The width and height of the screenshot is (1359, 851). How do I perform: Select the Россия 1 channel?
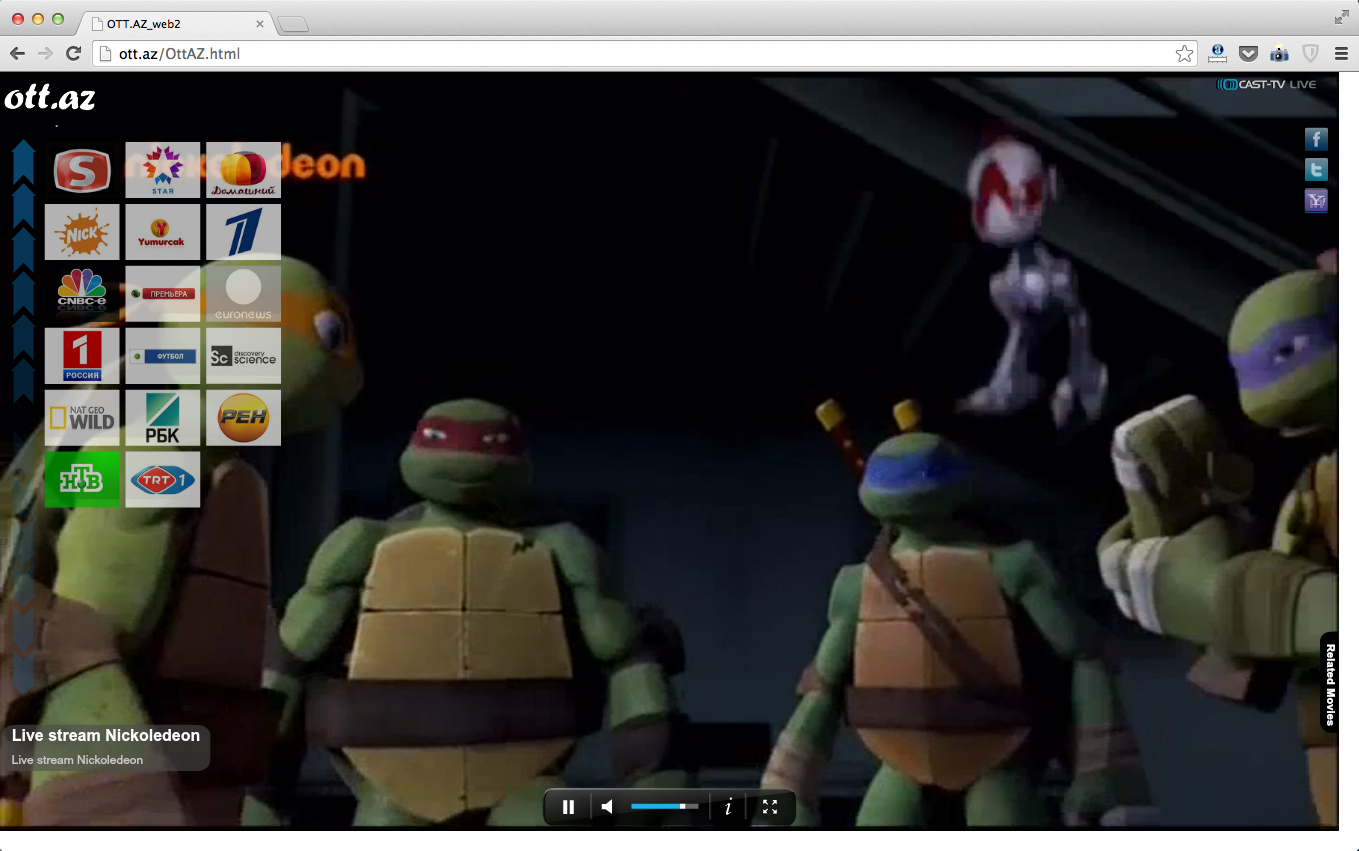point(82,356)
